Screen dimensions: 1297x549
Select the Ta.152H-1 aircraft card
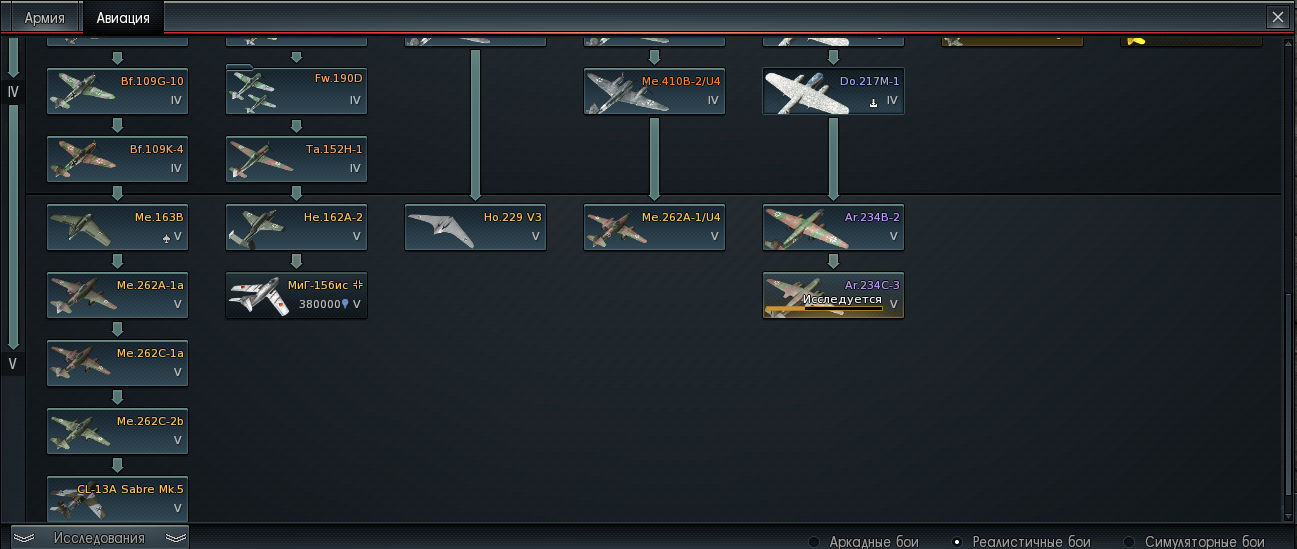[296, 159]
